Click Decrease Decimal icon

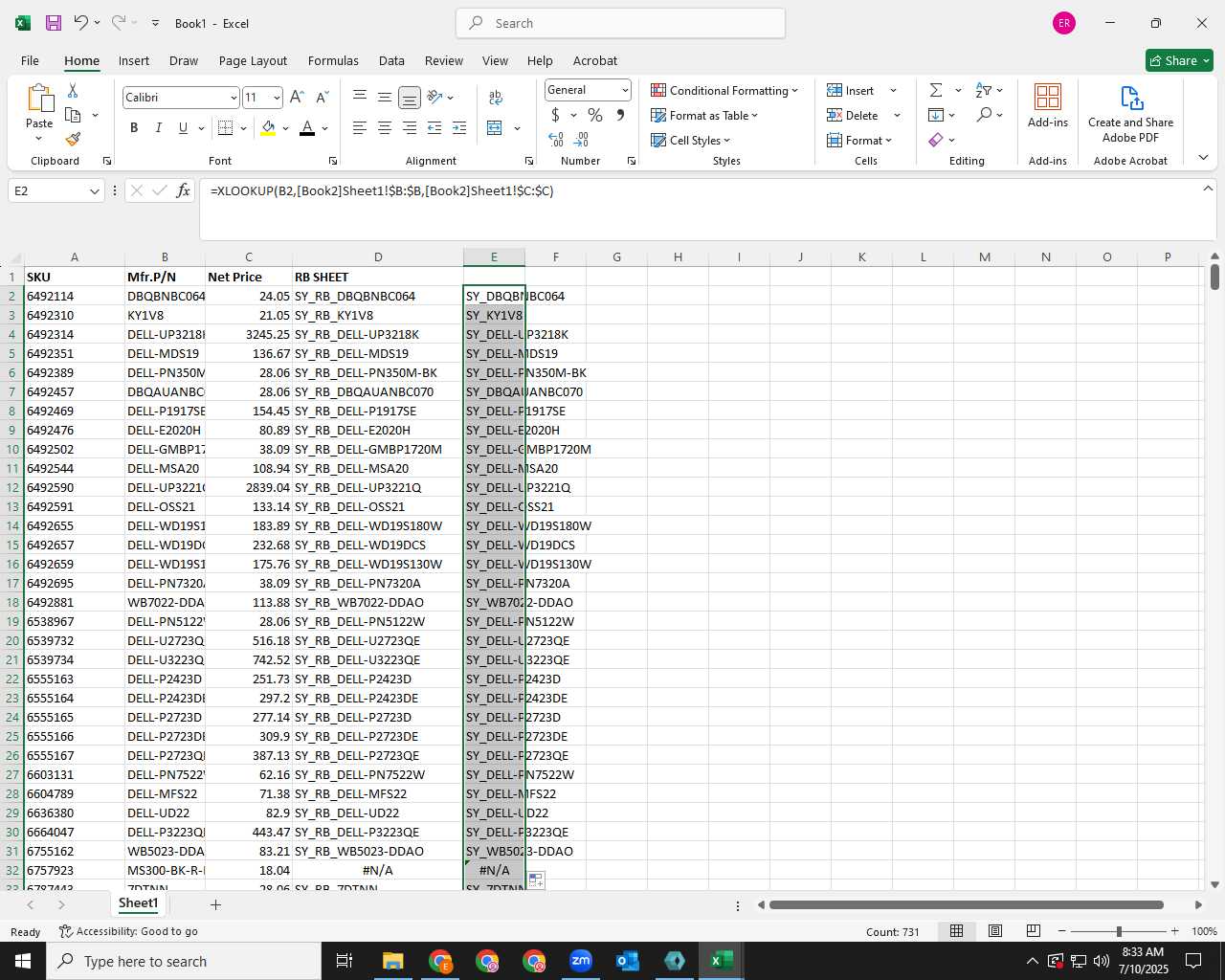pos(581,140)
